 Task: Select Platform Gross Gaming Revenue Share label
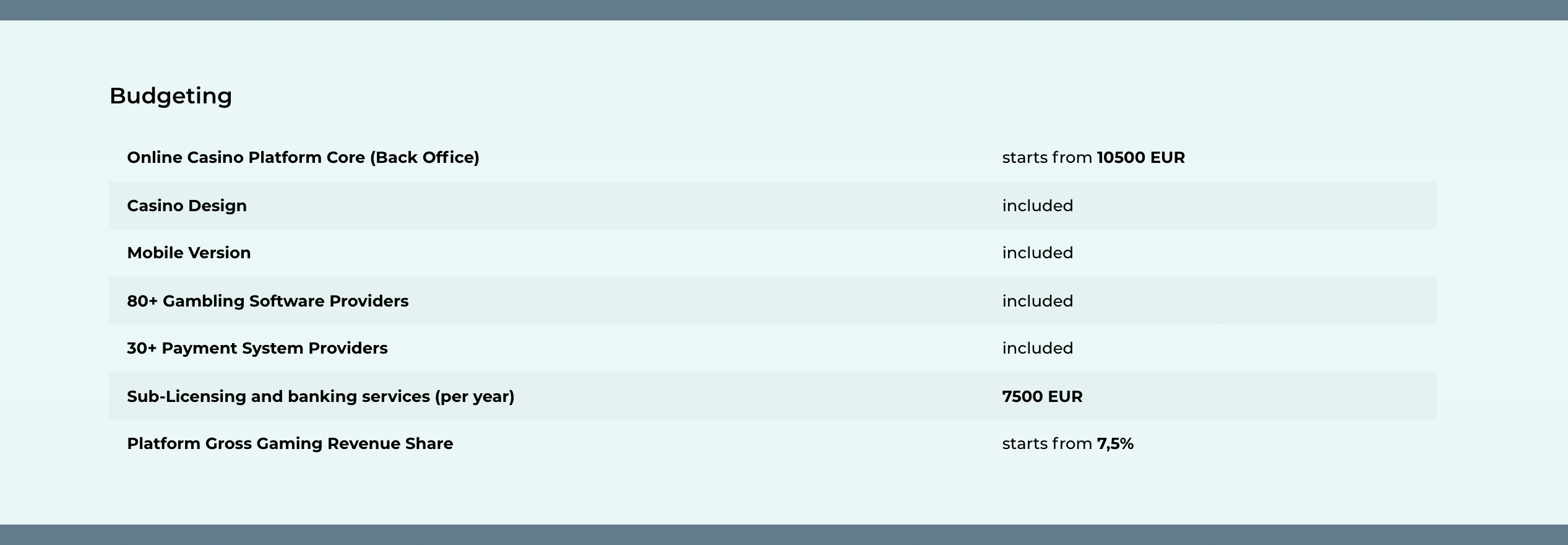(290, 443)
